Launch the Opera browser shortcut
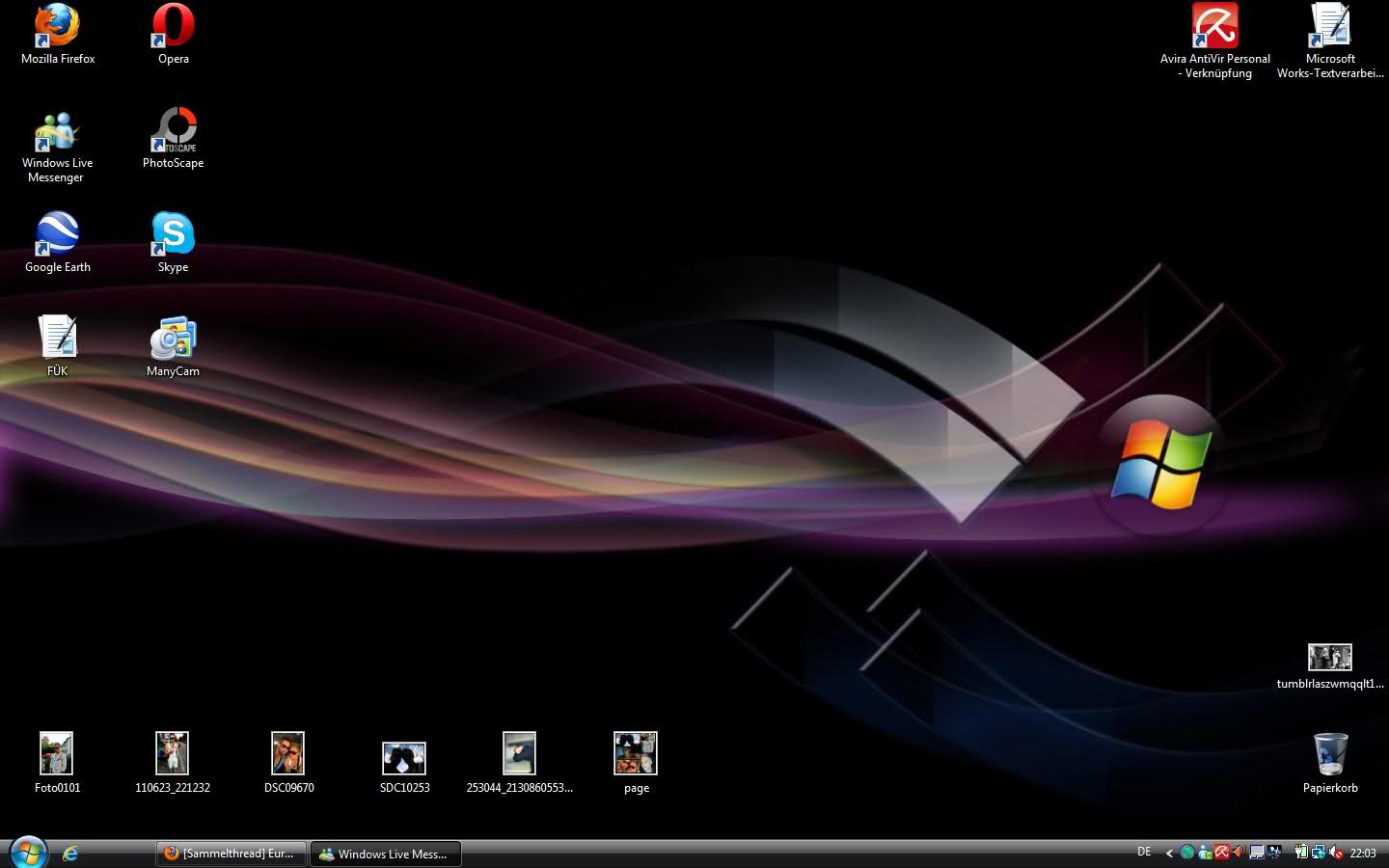The height and width of the screenshot is (868, 1389). pyautogui.click(x=174, y=27)
